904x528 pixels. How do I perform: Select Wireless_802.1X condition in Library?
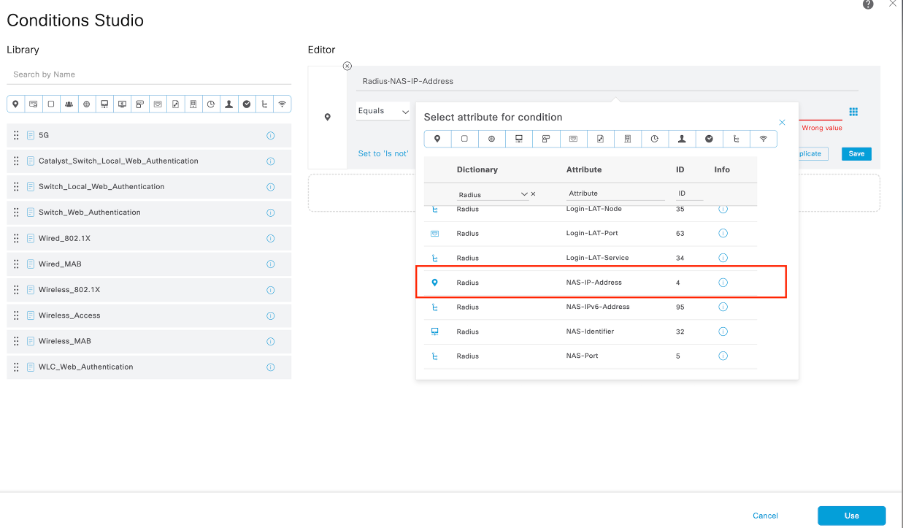click(140, 290)
